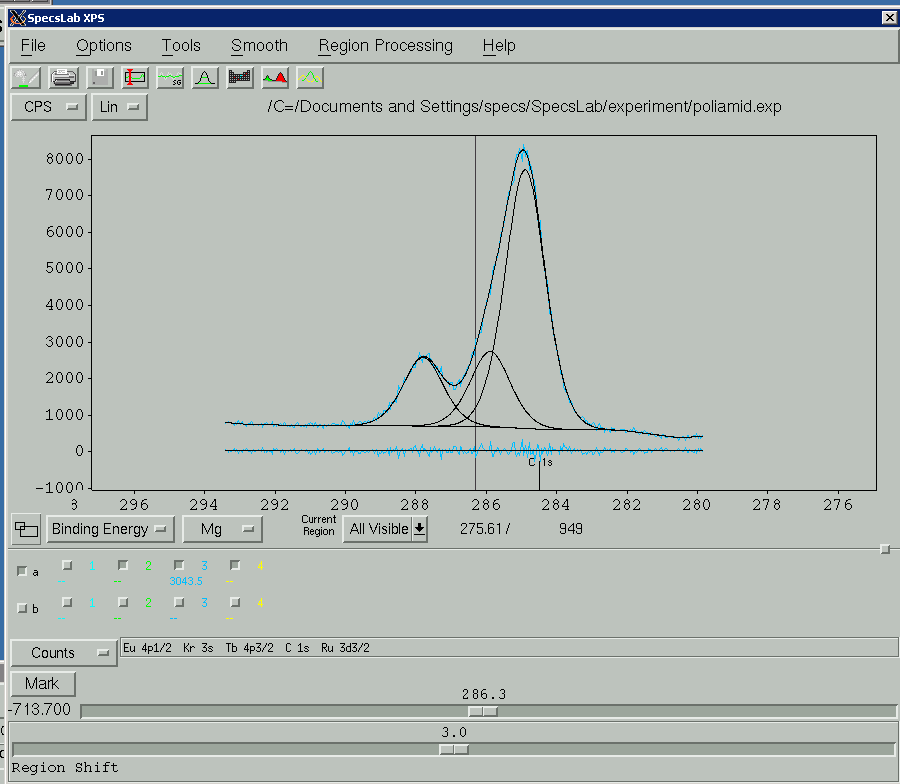Click the single black peak curve icon

[x=205, y=77]
